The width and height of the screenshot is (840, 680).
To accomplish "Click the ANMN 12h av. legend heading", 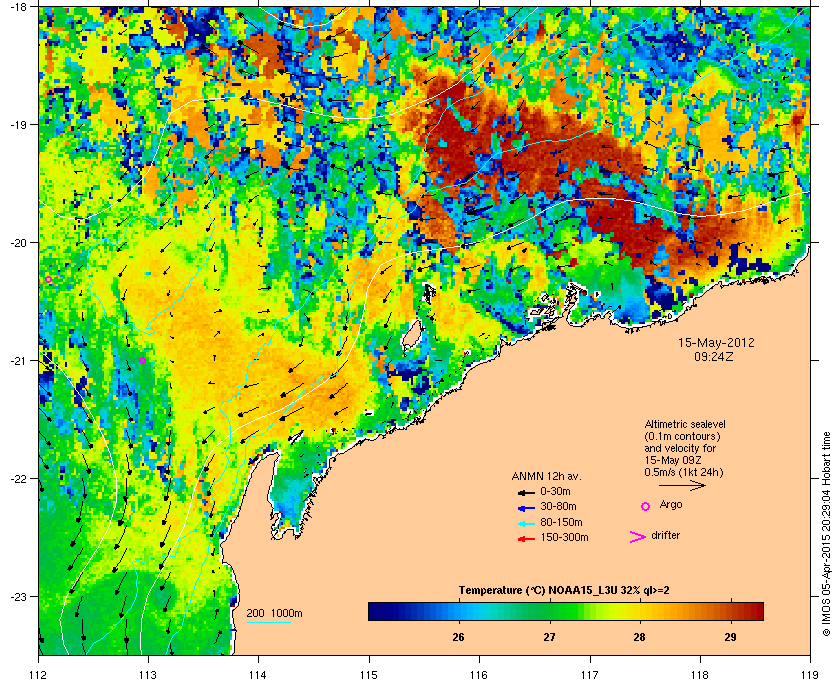I will [546, 476].
